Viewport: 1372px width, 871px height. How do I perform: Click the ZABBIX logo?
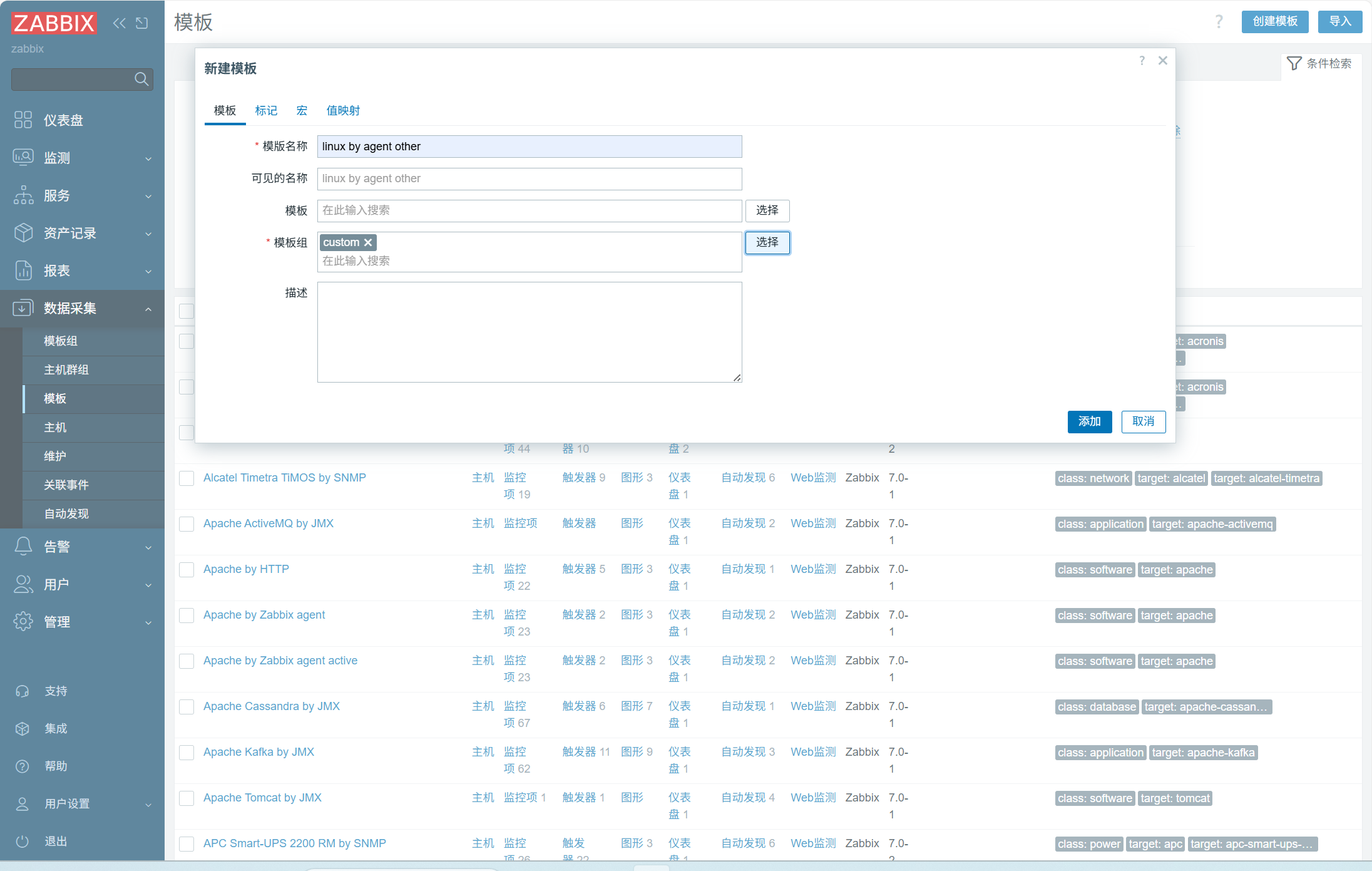pos(54,23)
